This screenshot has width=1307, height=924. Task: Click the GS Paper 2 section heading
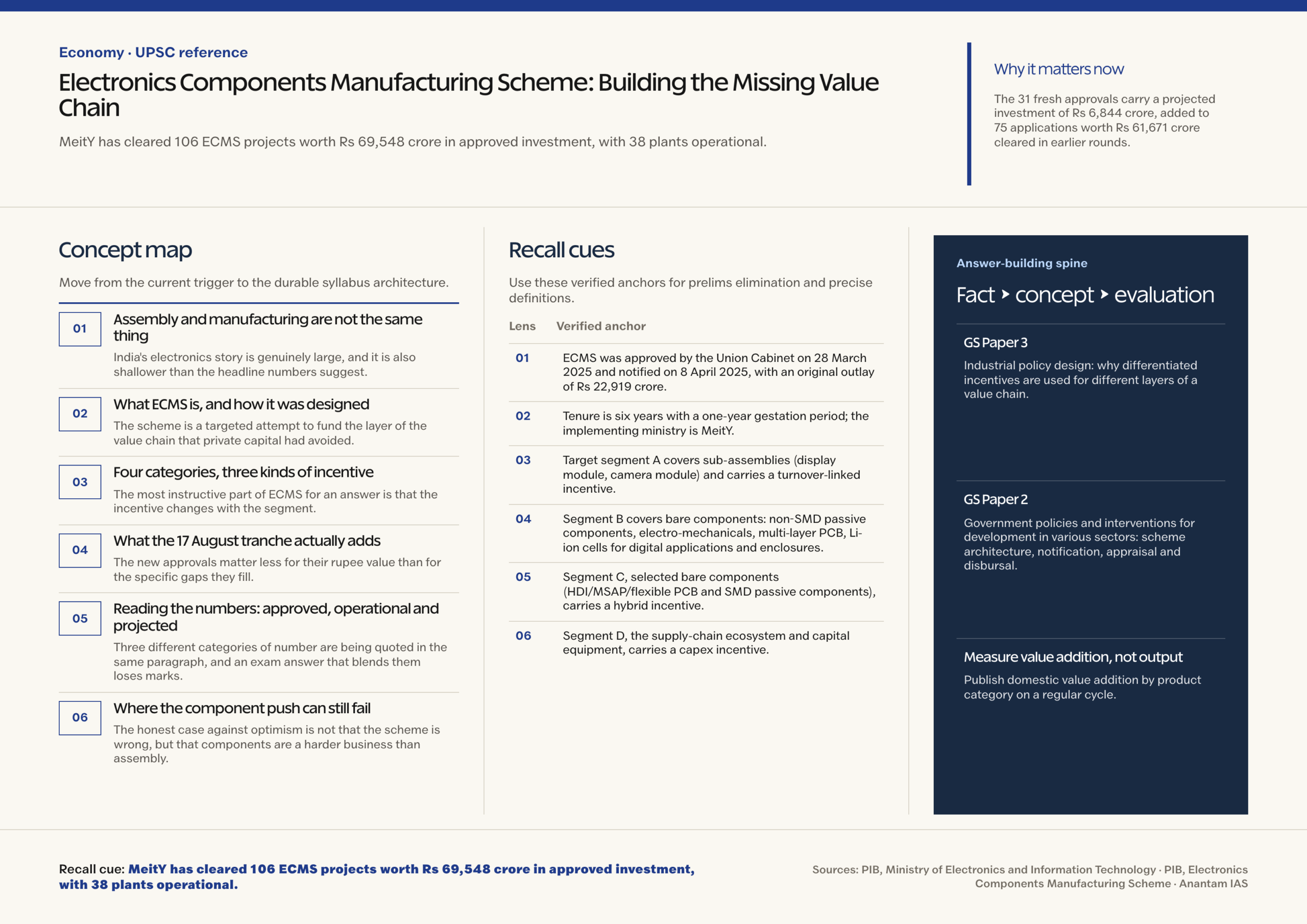(x=995, y=500)
